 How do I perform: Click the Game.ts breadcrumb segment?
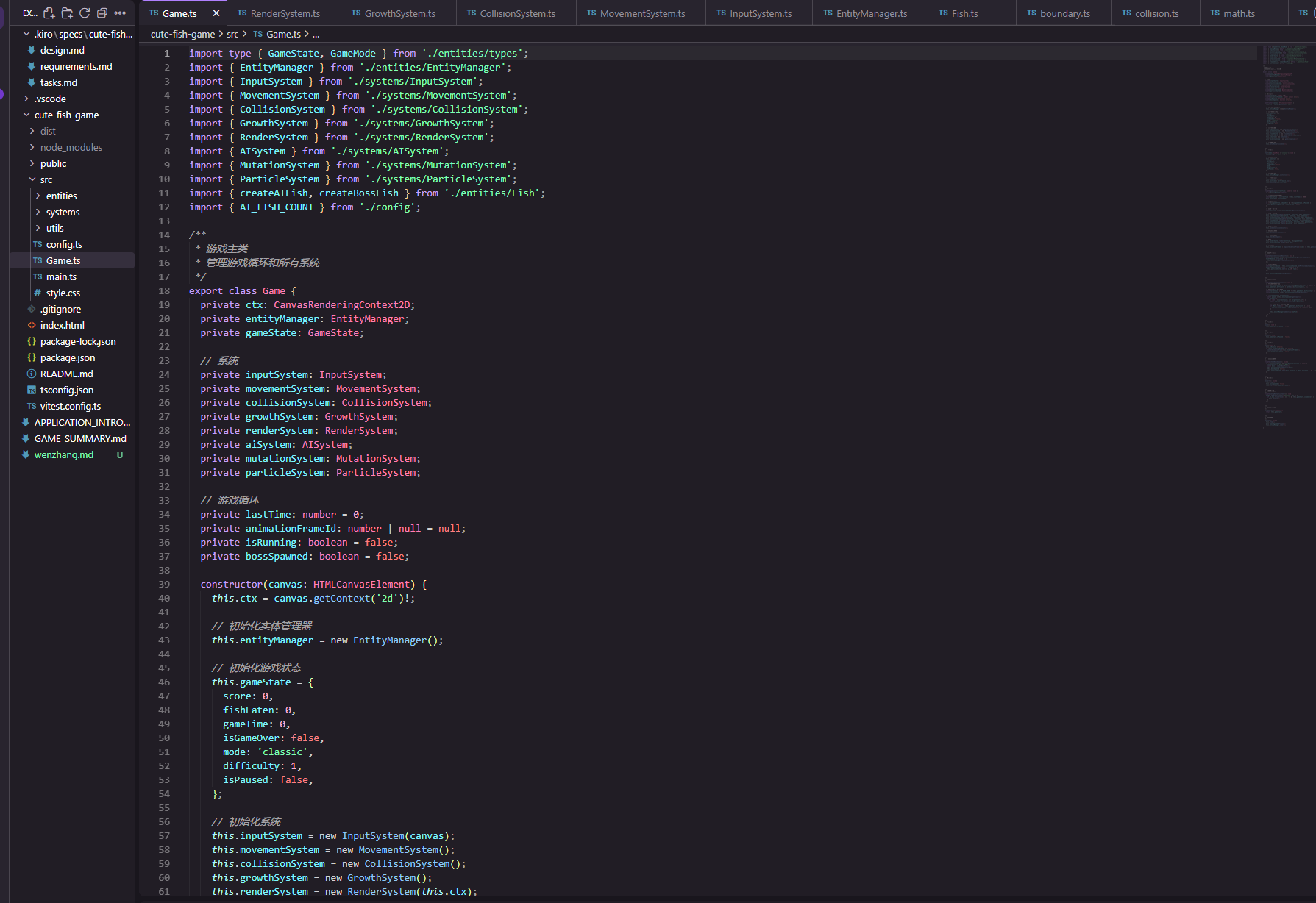[x=277, y=34]
